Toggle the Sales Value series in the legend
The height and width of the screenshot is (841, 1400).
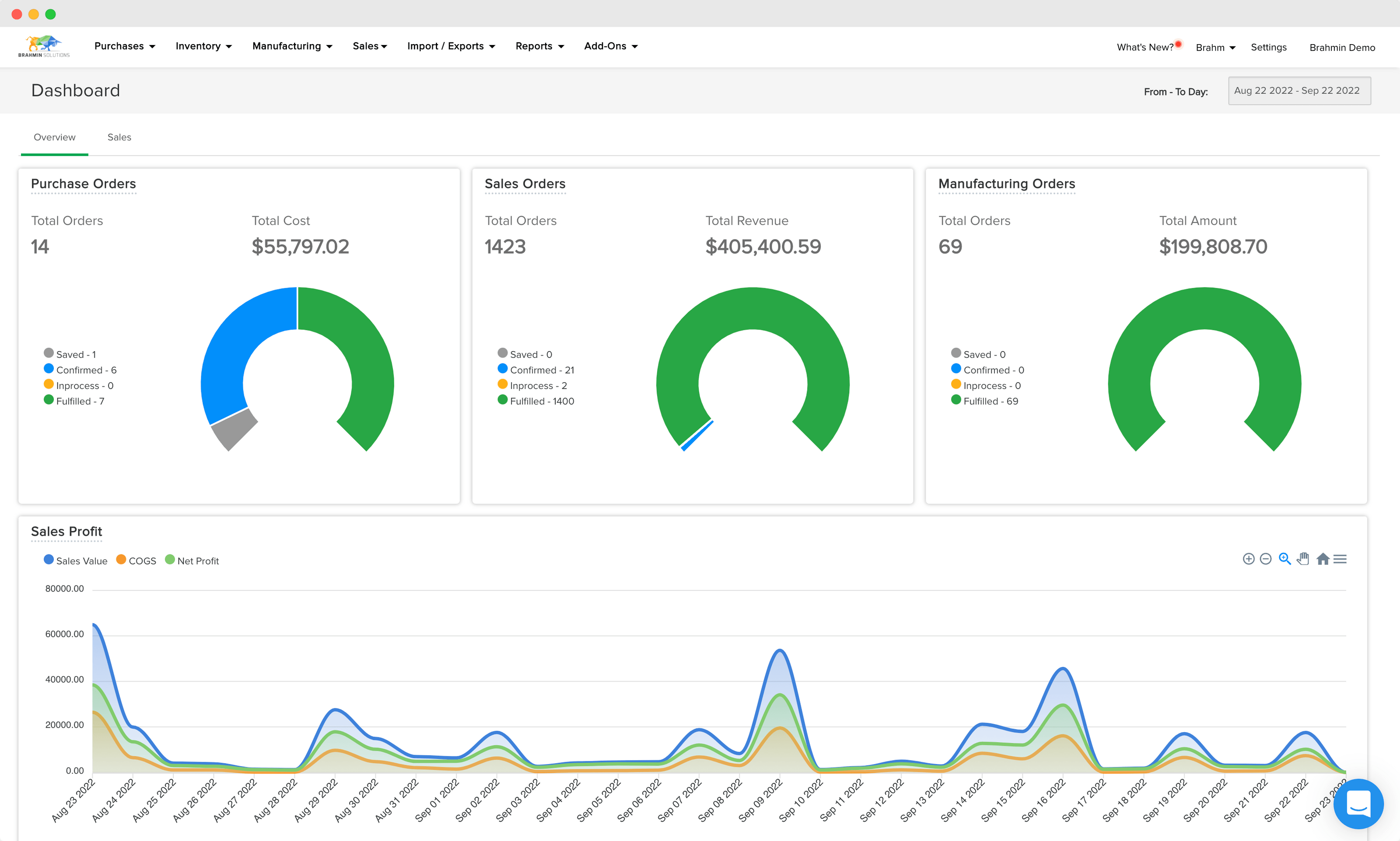click(75, 561)
